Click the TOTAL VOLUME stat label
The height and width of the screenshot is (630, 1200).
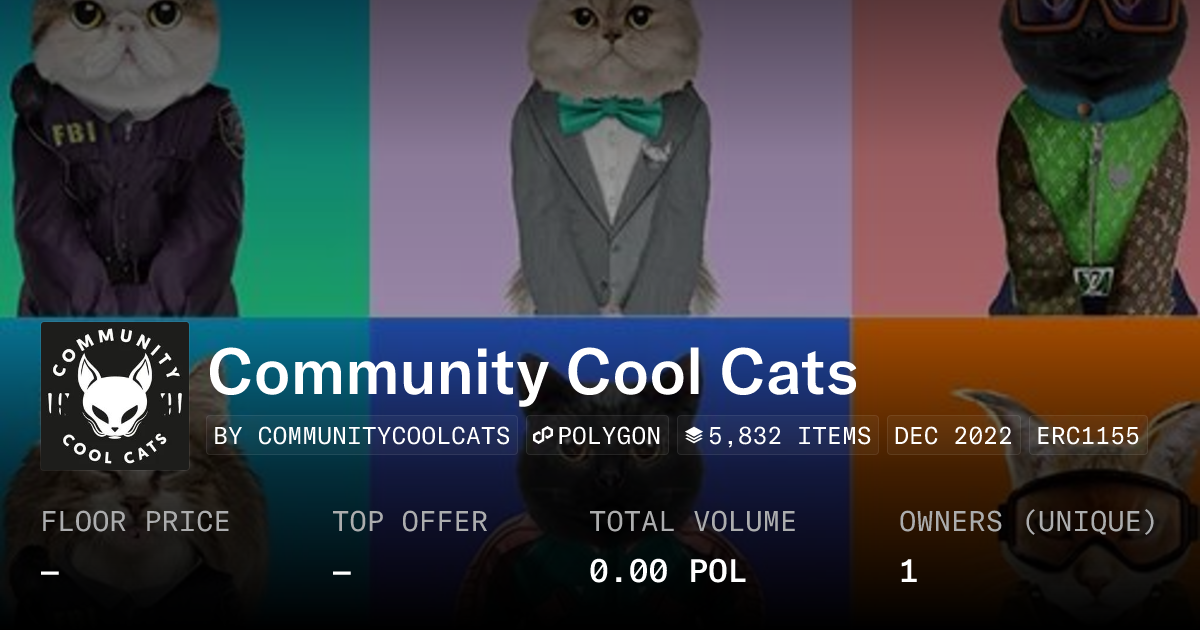693,522
